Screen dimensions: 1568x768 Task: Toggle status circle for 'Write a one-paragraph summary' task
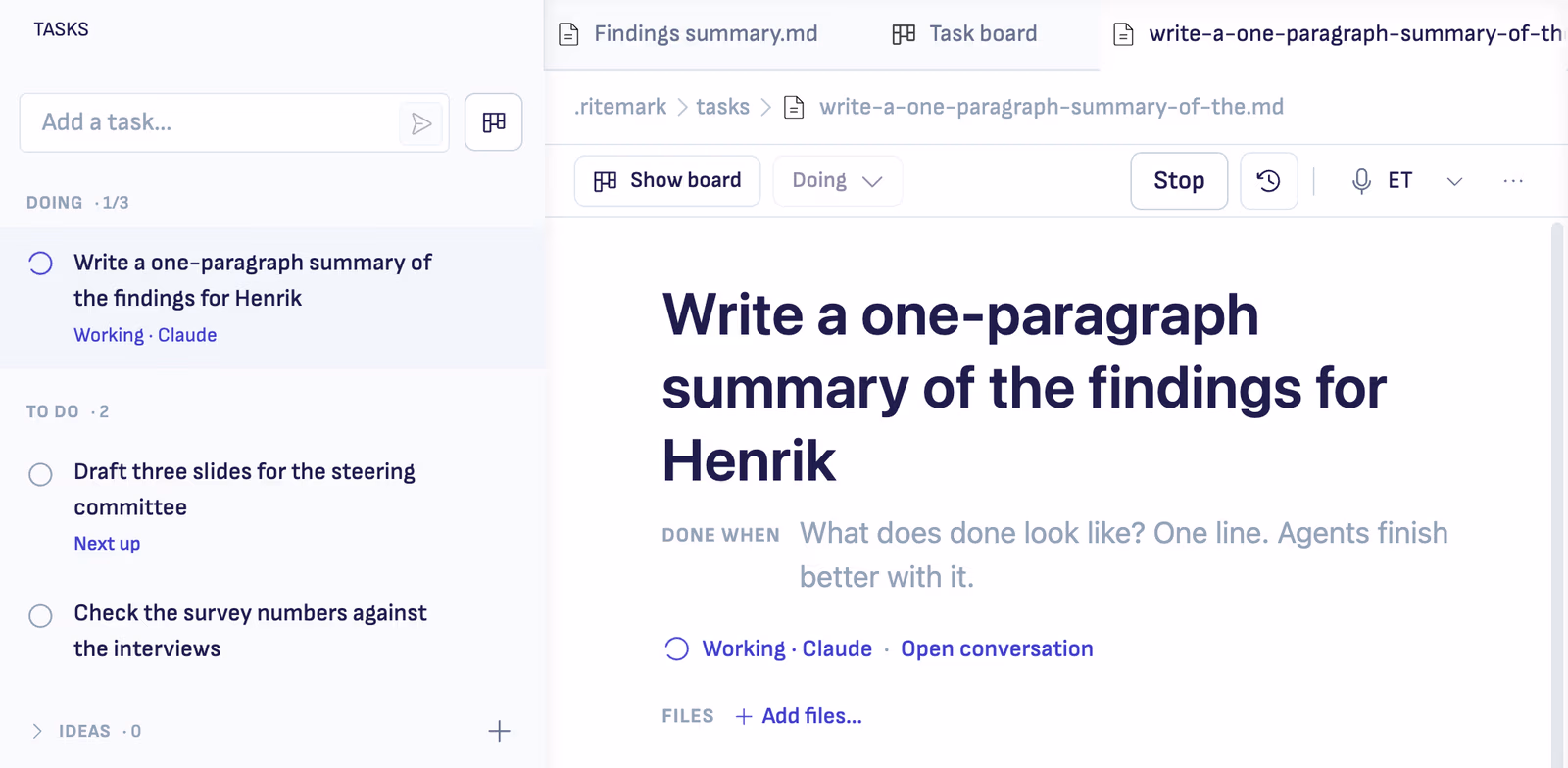(40, 264)
